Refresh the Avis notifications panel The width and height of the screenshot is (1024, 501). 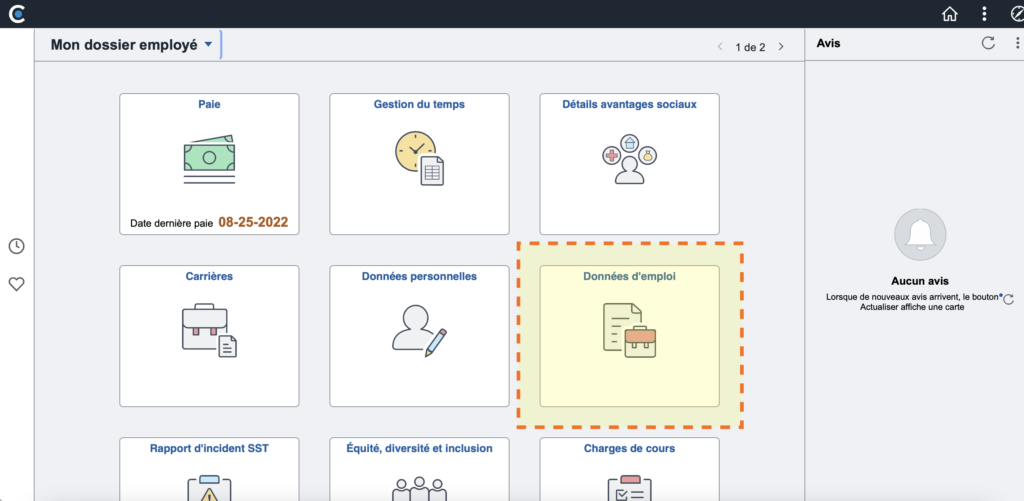point(988,43)
